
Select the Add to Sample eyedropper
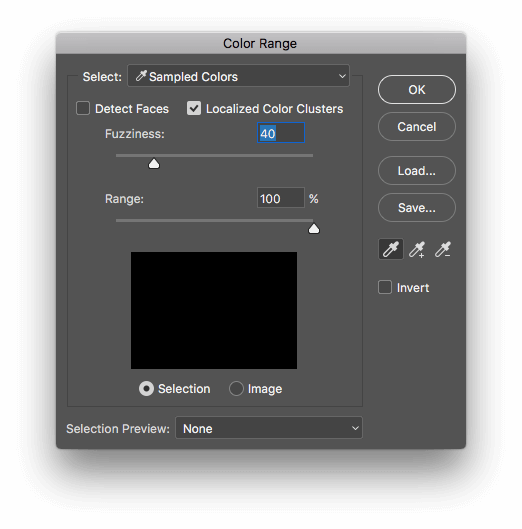[x=417, y=249]
